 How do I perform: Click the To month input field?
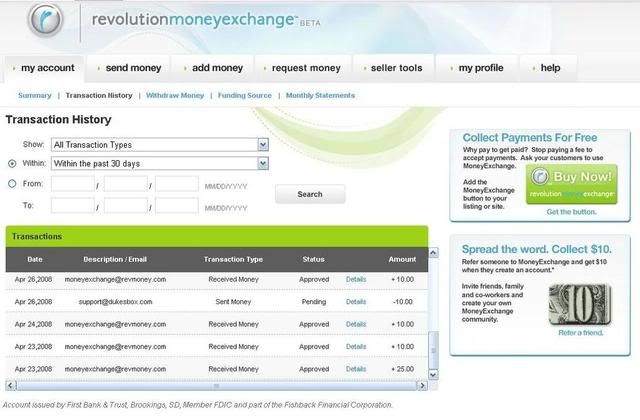pos(73,205)
